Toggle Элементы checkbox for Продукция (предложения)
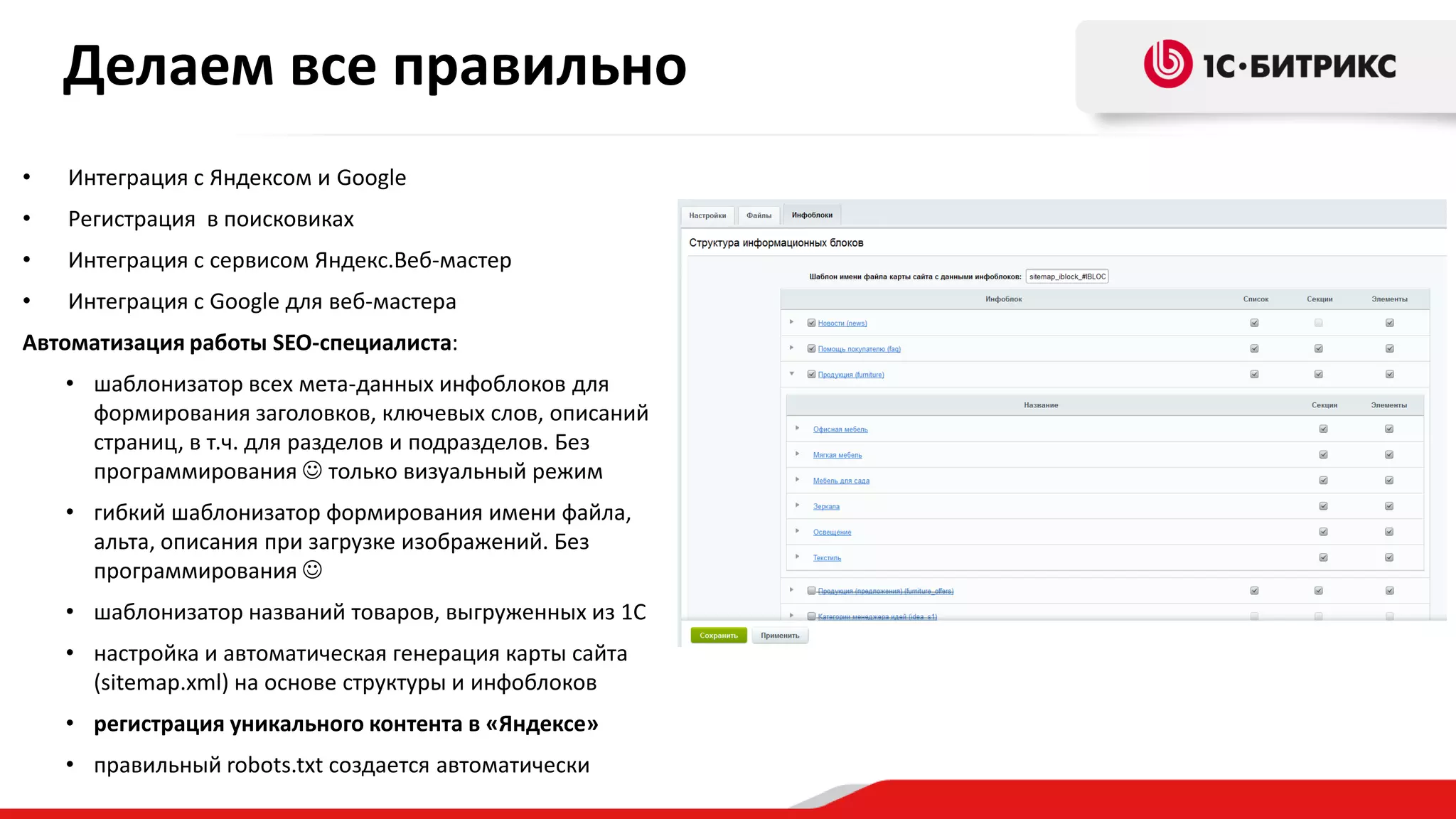Image resolution: width=1456 pixels, height=819 pixels. tap(1390, 591)
